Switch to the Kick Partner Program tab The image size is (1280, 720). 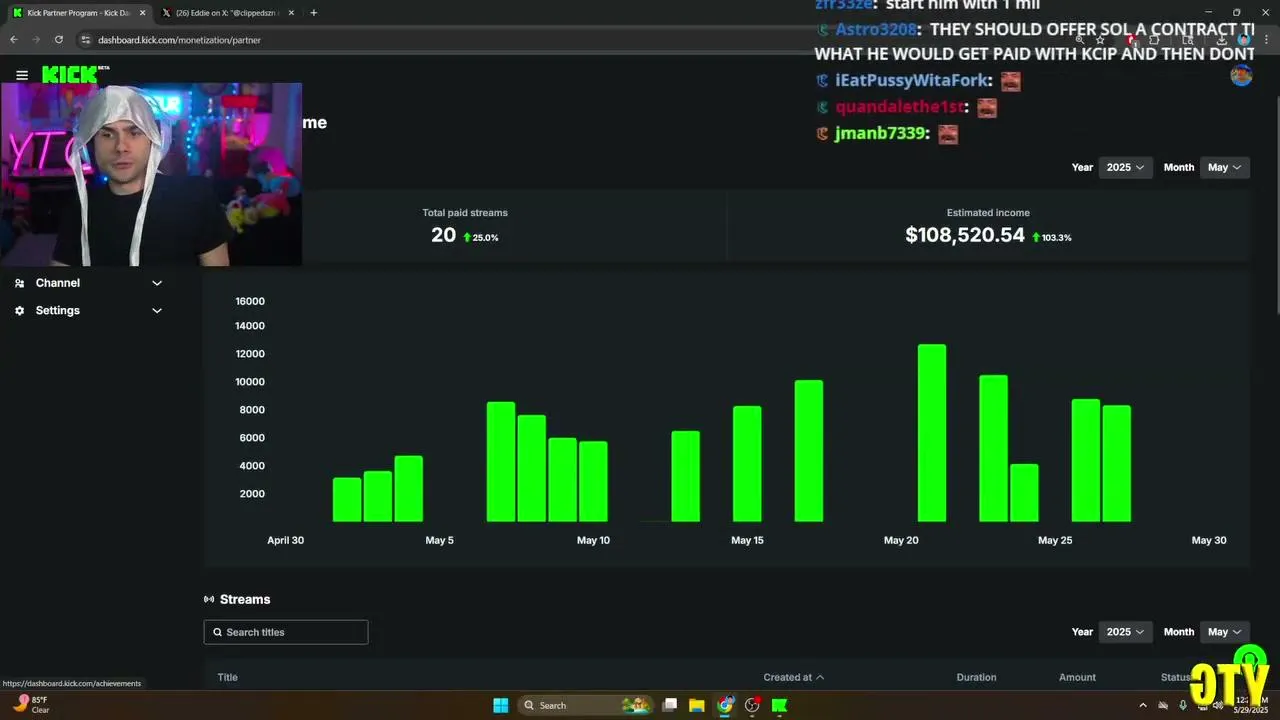point(78,13)
